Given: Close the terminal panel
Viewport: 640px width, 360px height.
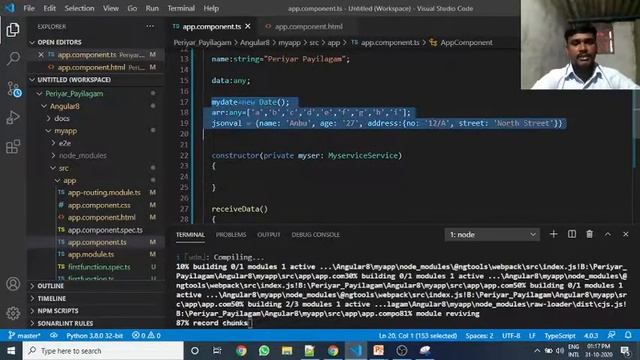Looking at the screenshot, I should coord(625,234).
